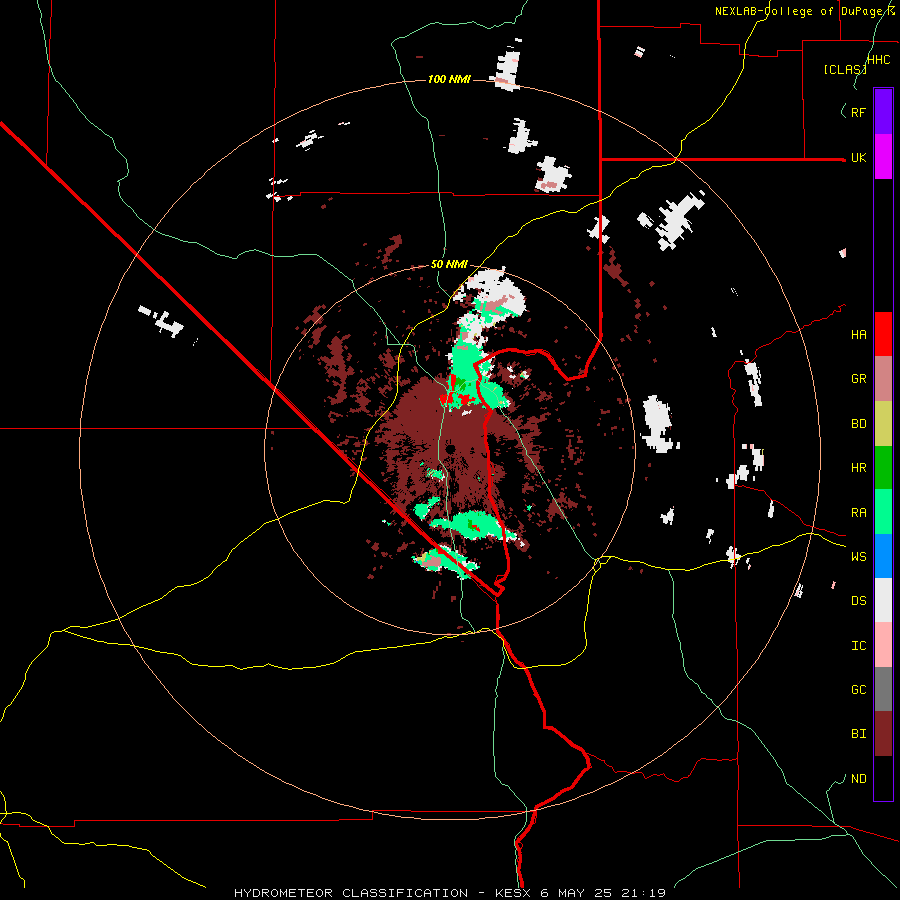Click the white DS legend swatch
Screen dimensions: 900x900
[883, 600]
